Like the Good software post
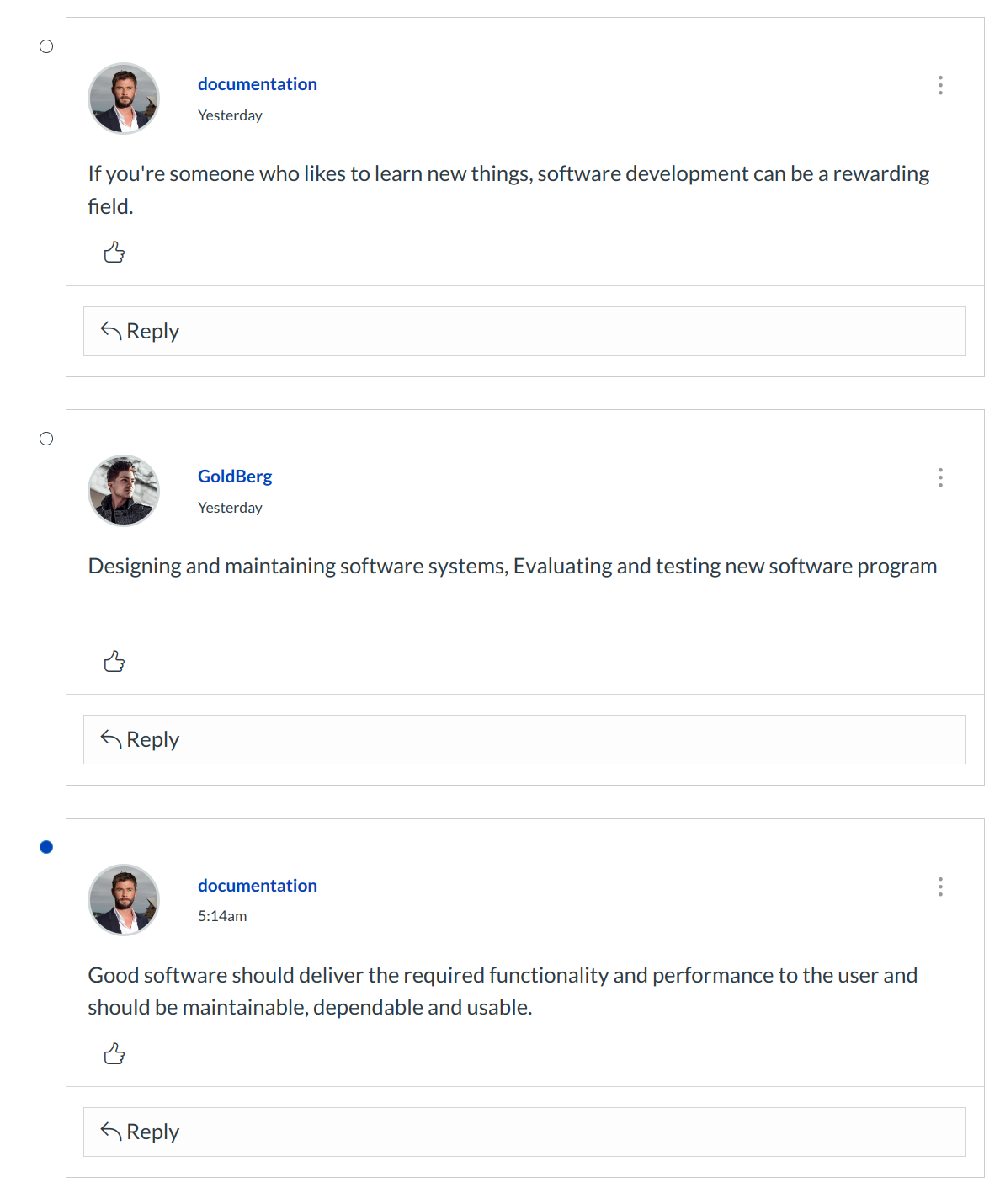 point(114,1054)
